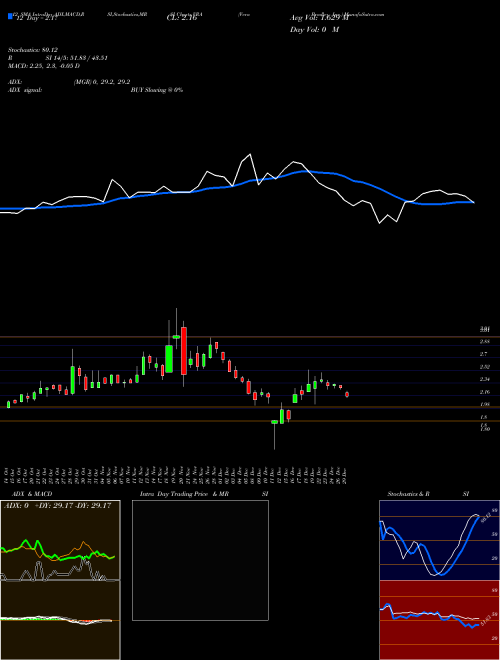The height and width of the screenshot is (660, 500).
Task: Click the 'Day Vol: 0 M' readout
Action: [314, 30]
